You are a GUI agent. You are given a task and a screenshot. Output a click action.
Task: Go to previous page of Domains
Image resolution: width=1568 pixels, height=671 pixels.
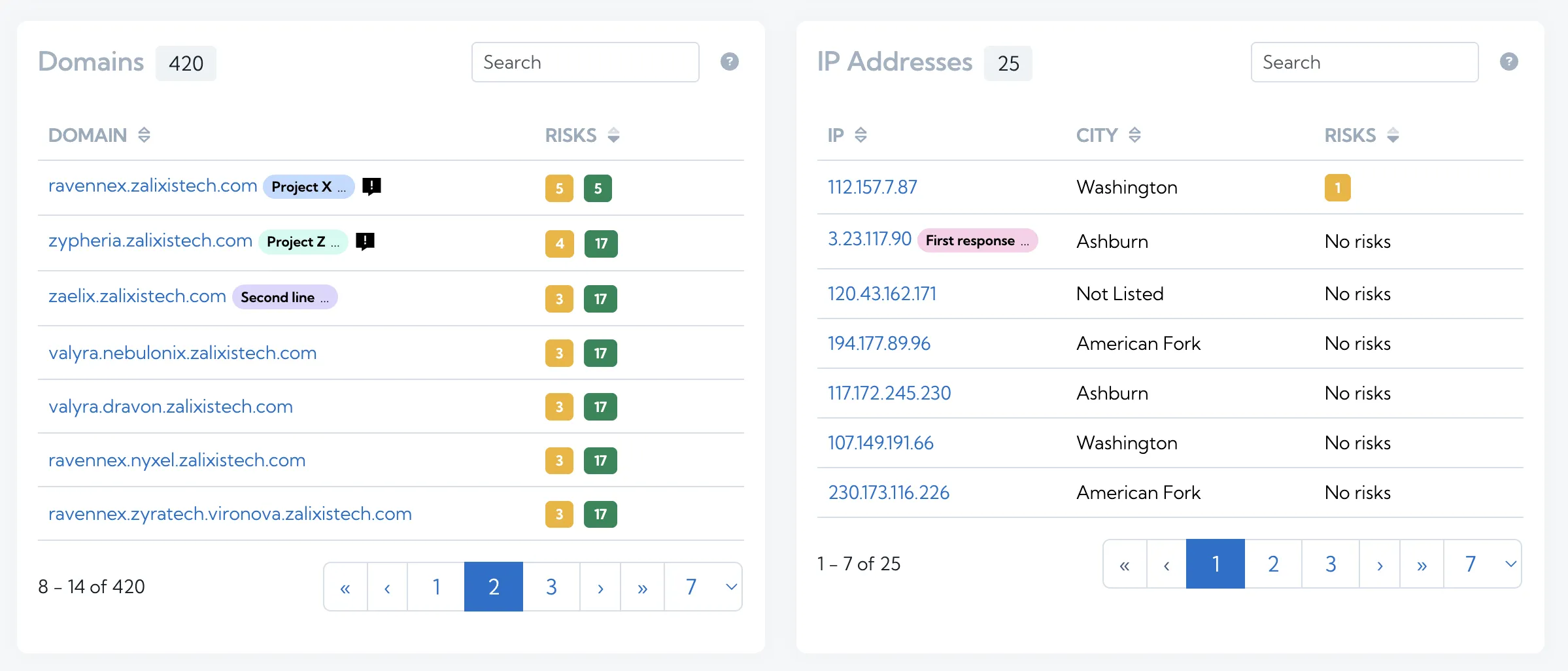(387, 587)
